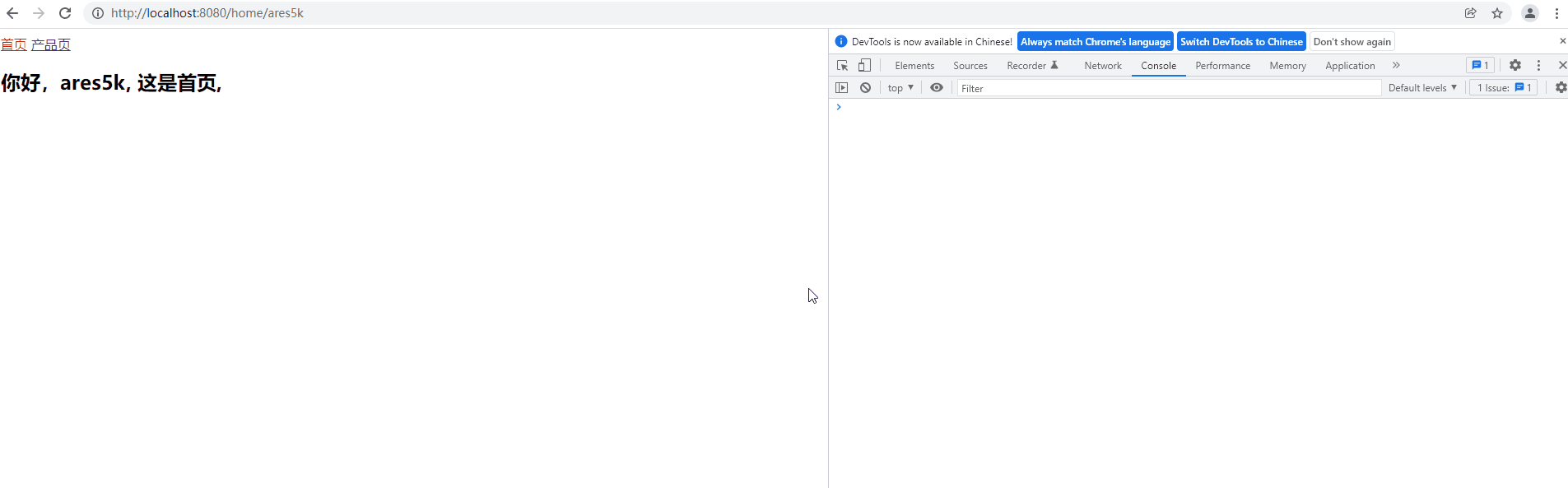Show console sidebar icon
This screenshot has height=488, width=1568.
pyautogui.click(x=841, y=88)
